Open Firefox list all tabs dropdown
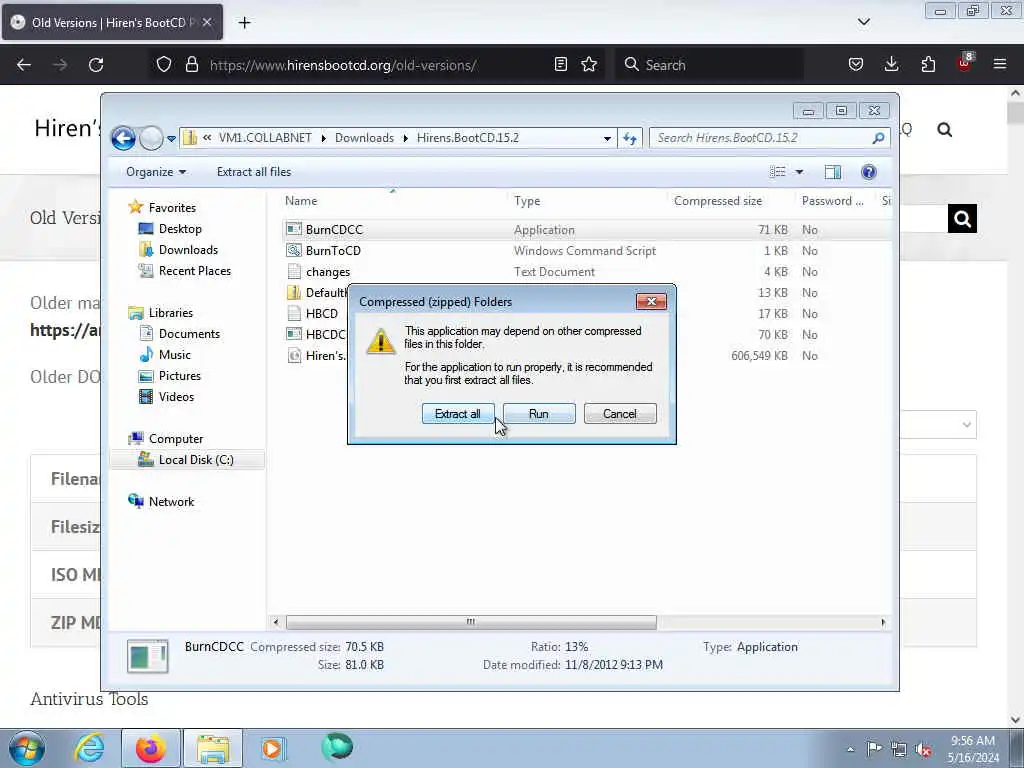This screenshot has width=1024, height=768. [863, 22]
